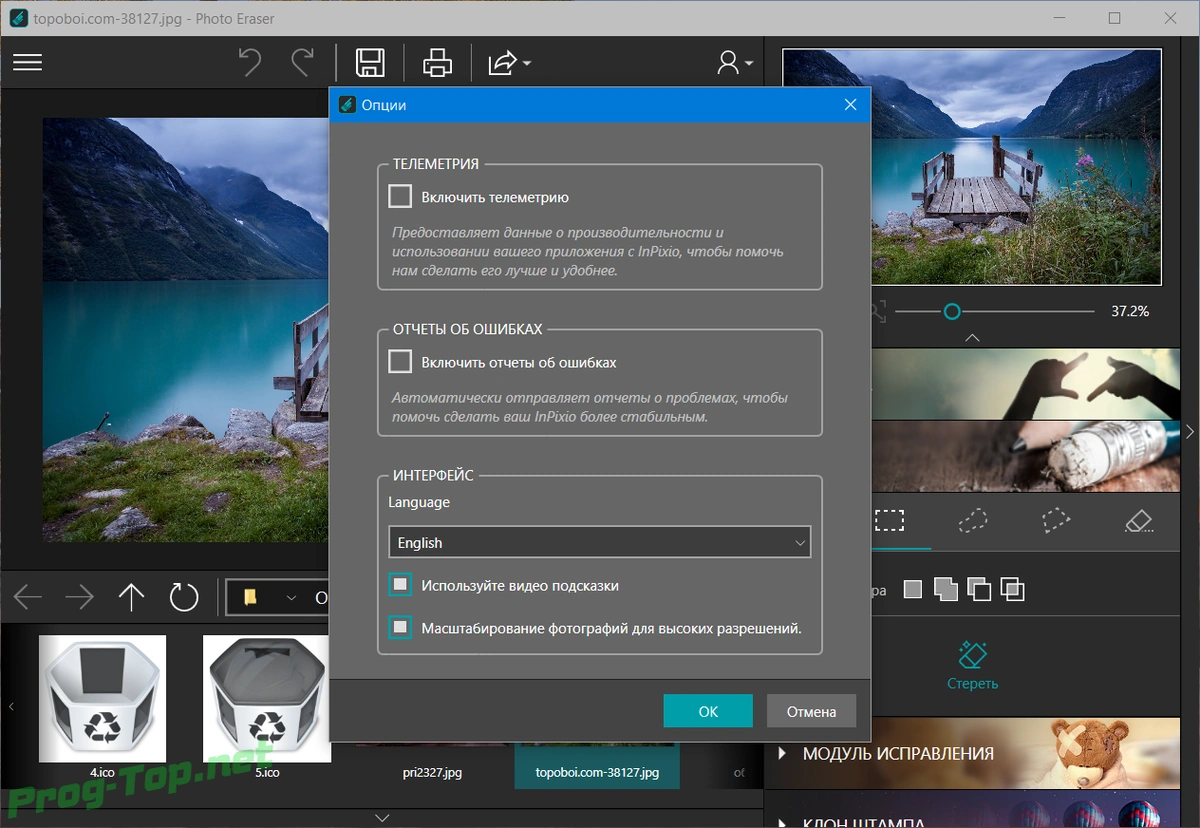Collapse file strip with bottom chevron
Viewport: 1200px width, 828px height.
point(382,818)
